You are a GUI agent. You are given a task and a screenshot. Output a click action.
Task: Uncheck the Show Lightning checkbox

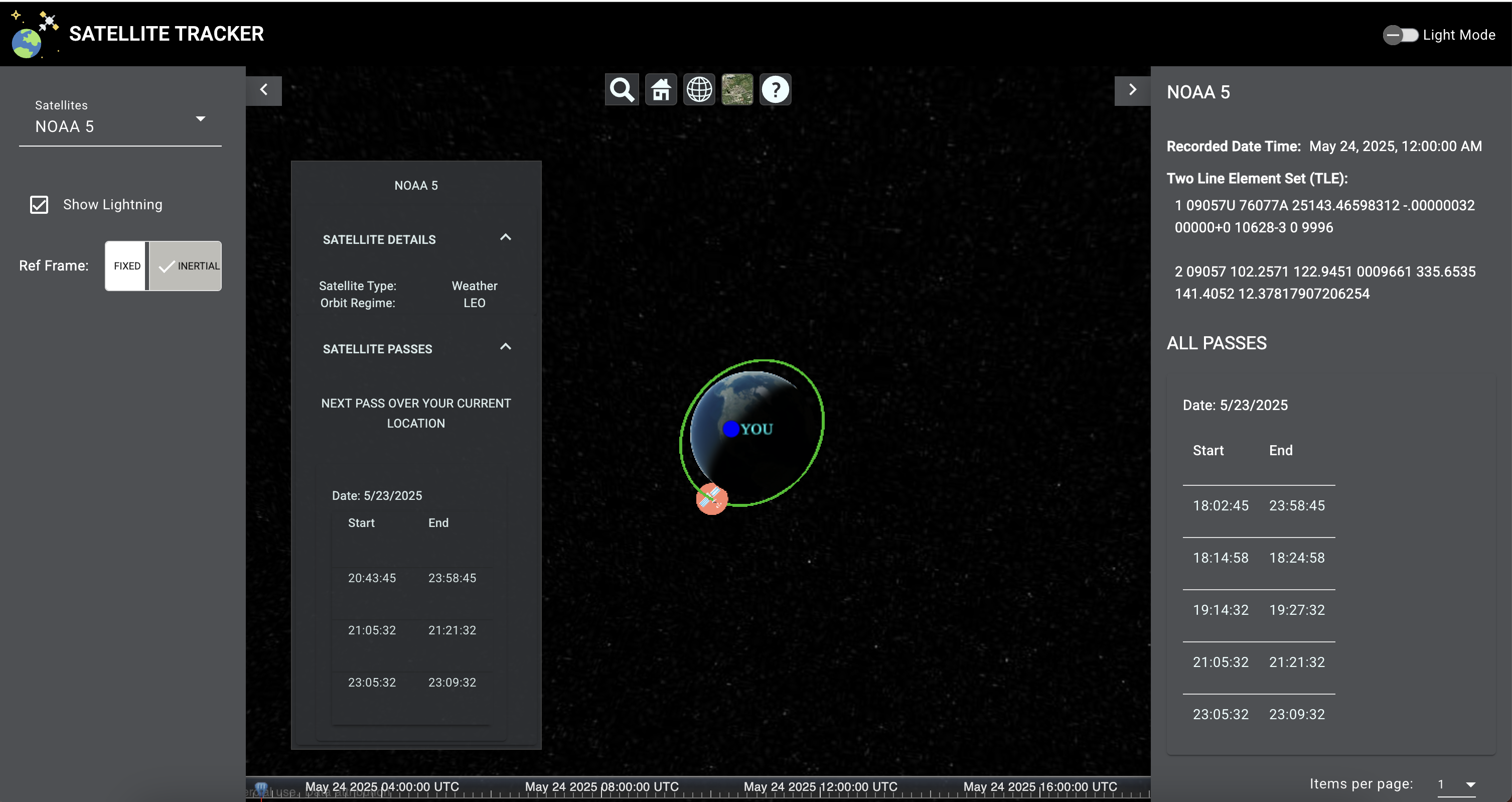39,204
